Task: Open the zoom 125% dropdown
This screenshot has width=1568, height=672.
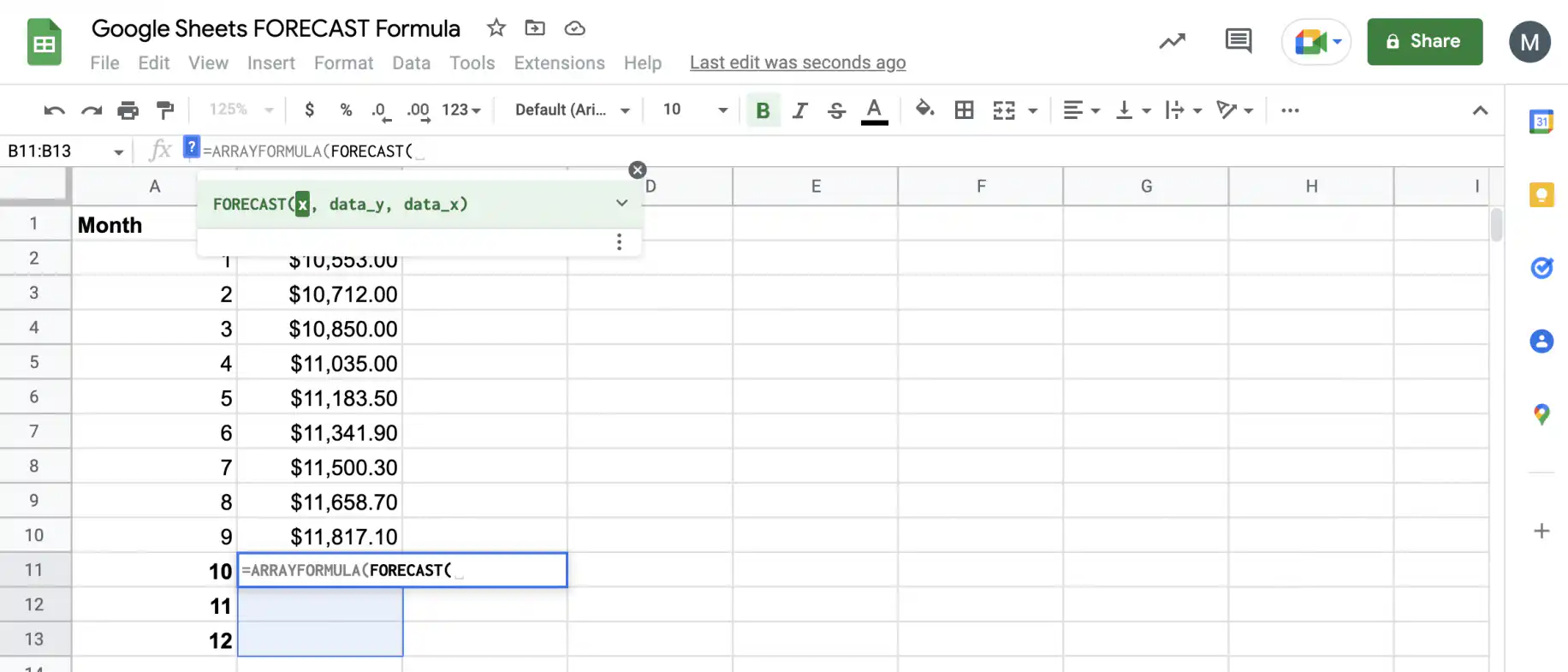Action: tap(241, 110)
